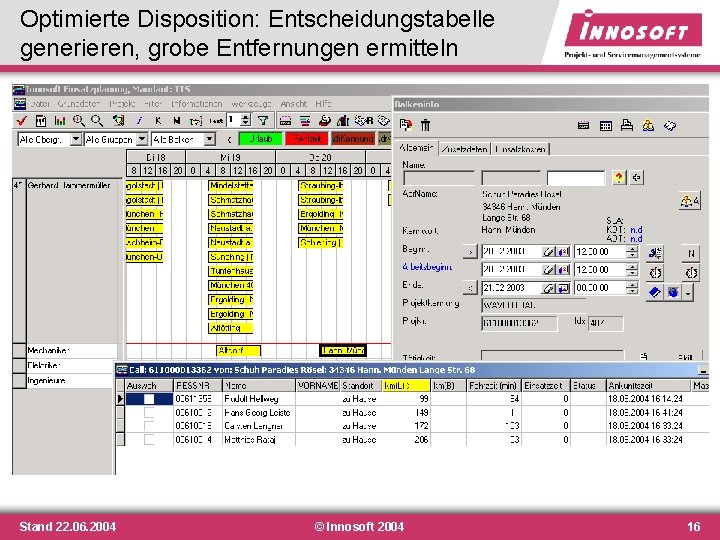
Task: Click the toolbar number spinner showing 1
Action: [x=246, y=121]
